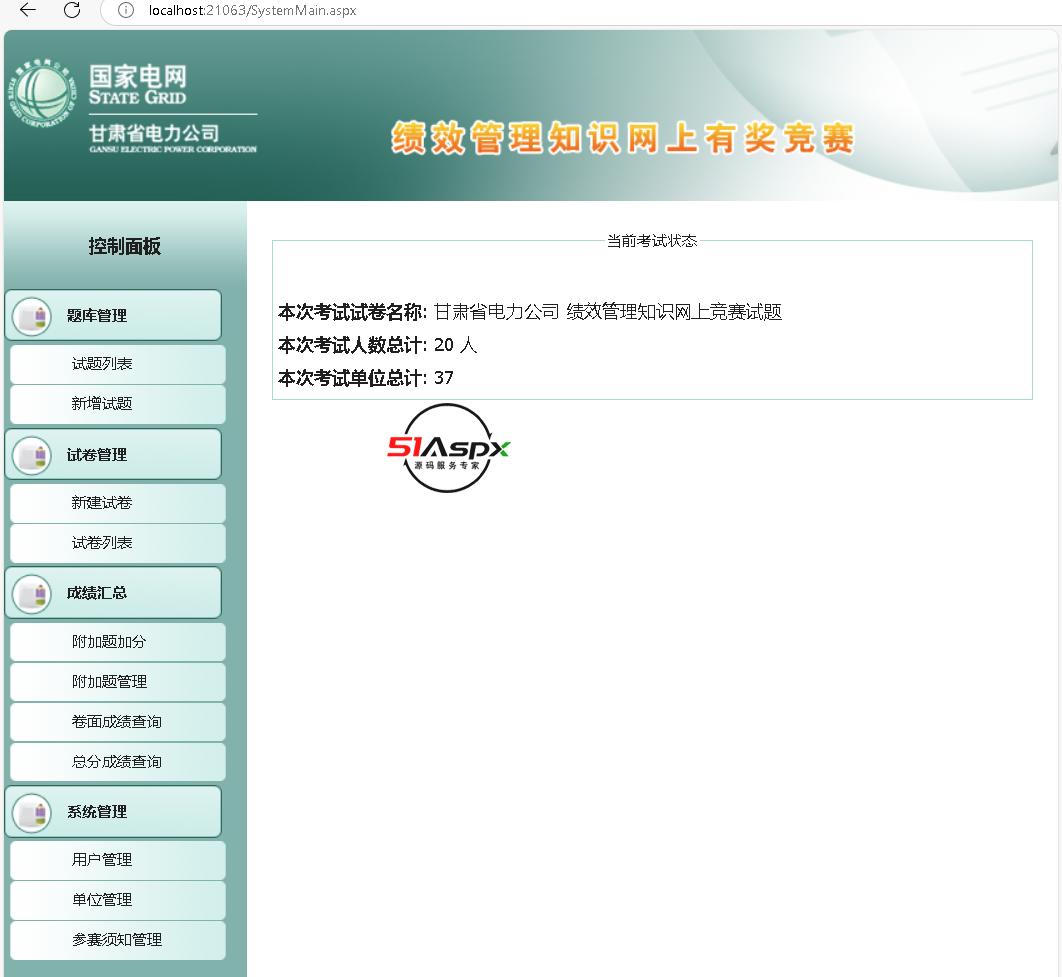Image resolution: width=1062 pixels, height=977 pixels.
Task: Open 附加题加分 page
Action: point(118,642)
